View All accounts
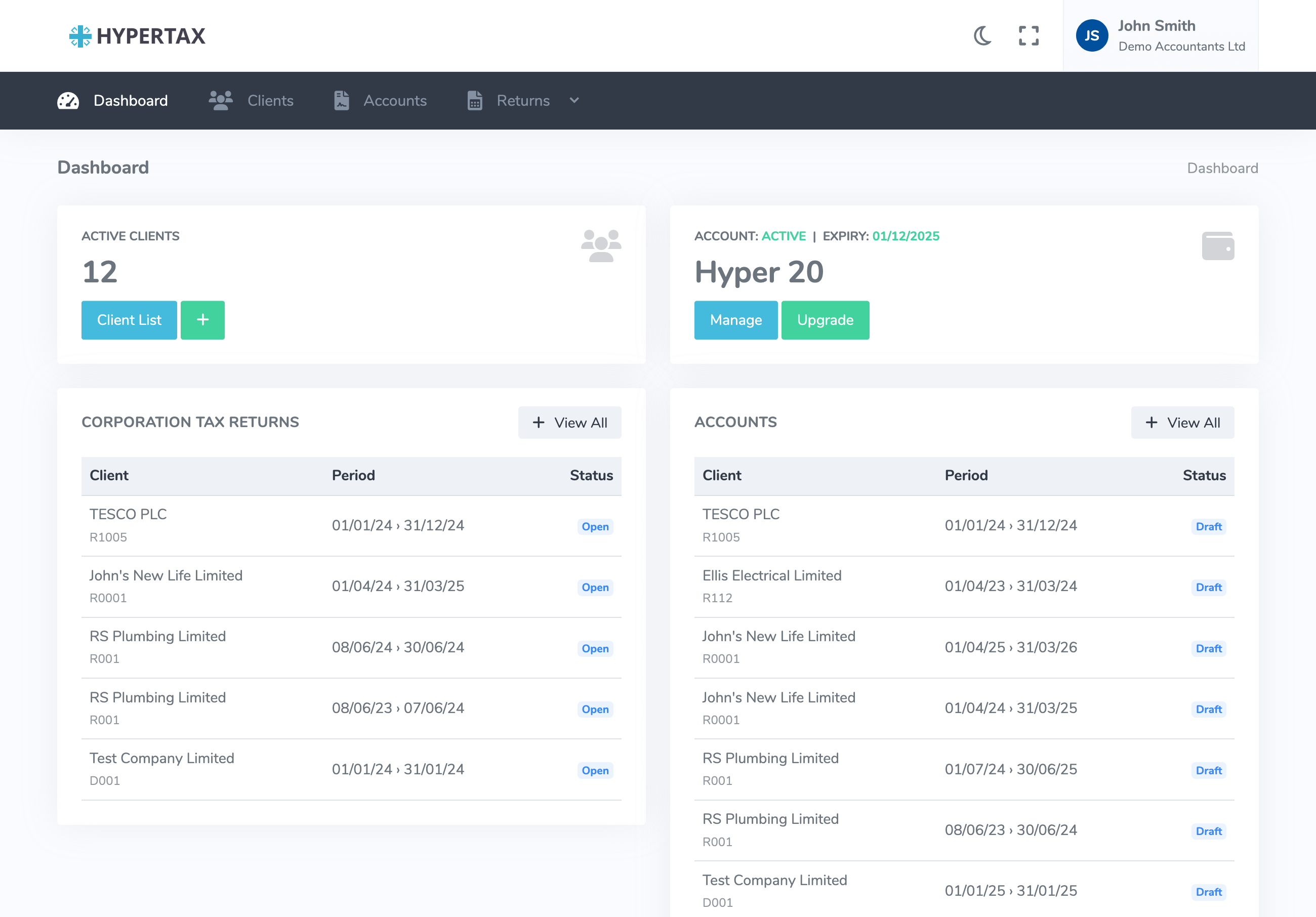 (1182, 423)
